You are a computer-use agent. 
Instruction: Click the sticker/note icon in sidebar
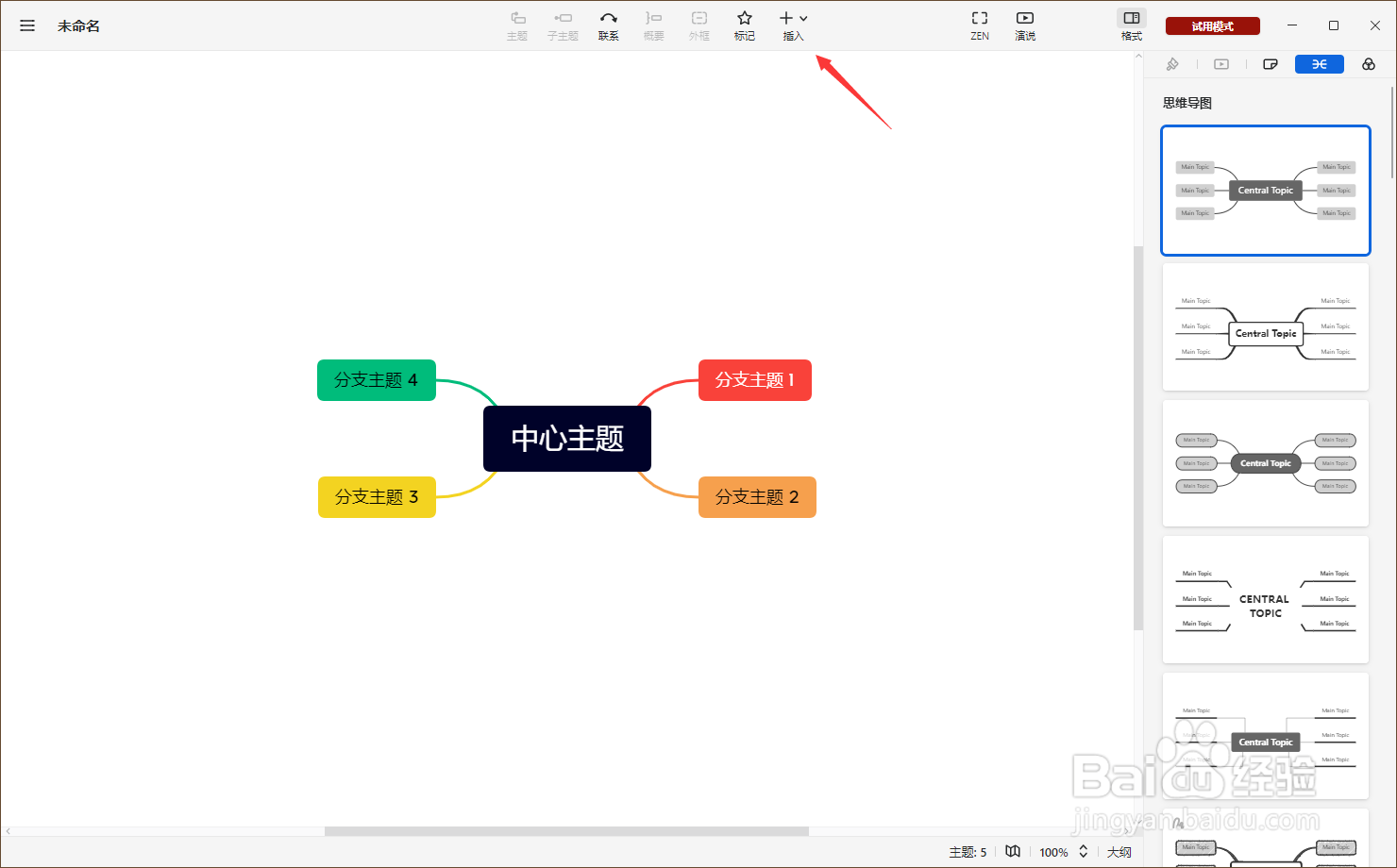click(x=1271, y=63)
